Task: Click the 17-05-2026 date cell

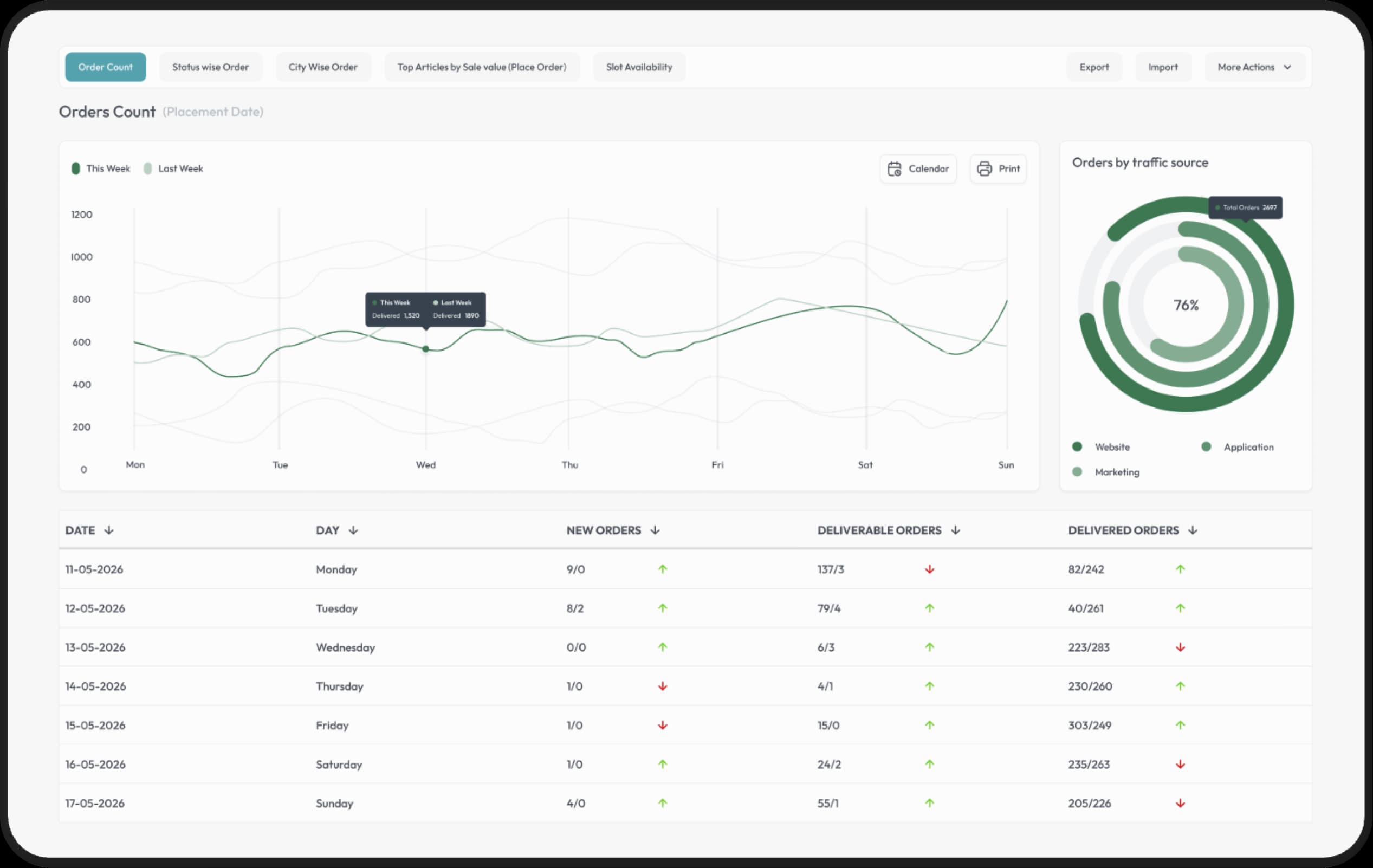Action: (x=95, y=804)
